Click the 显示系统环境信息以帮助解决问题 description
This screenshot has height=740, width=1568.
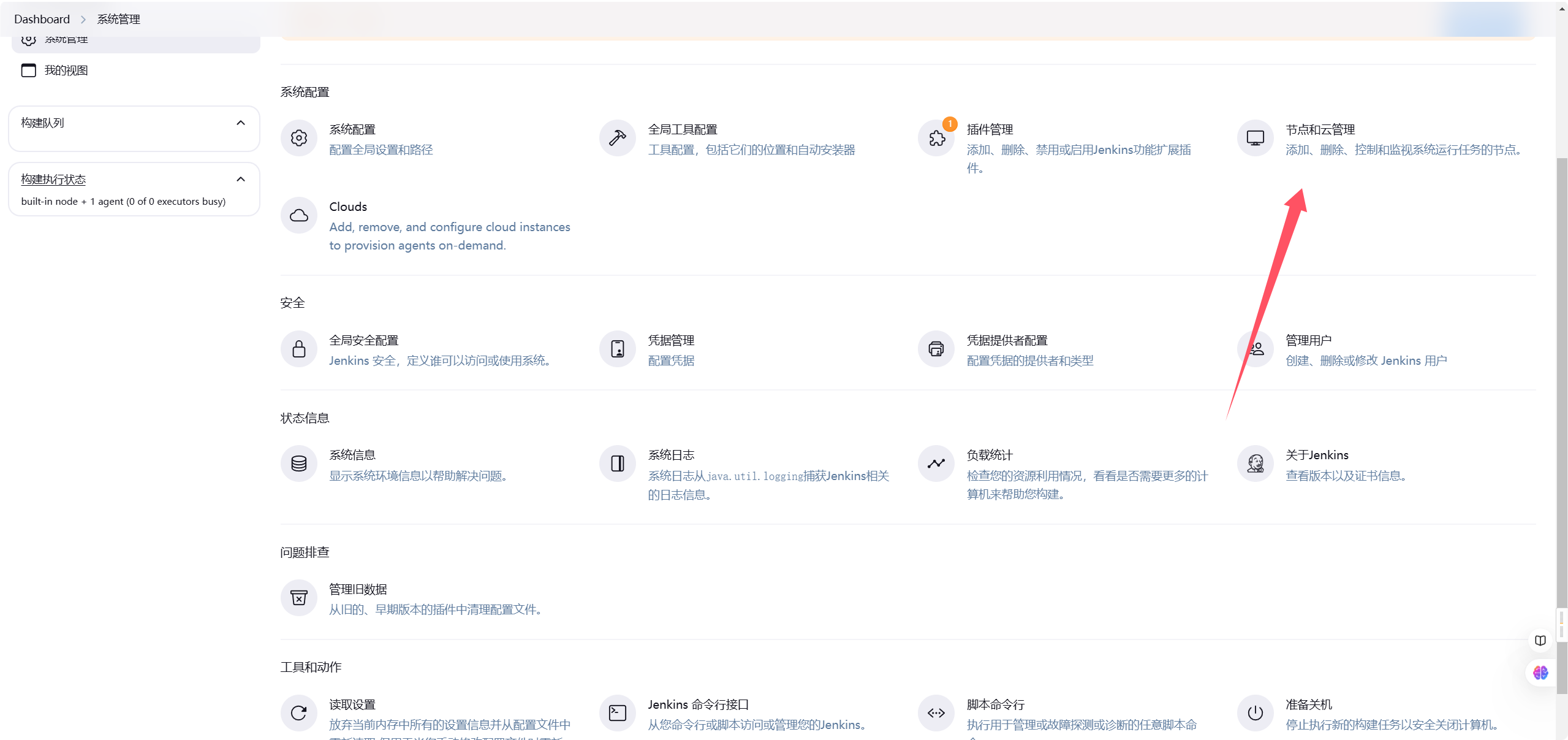[x=419, y=476]
